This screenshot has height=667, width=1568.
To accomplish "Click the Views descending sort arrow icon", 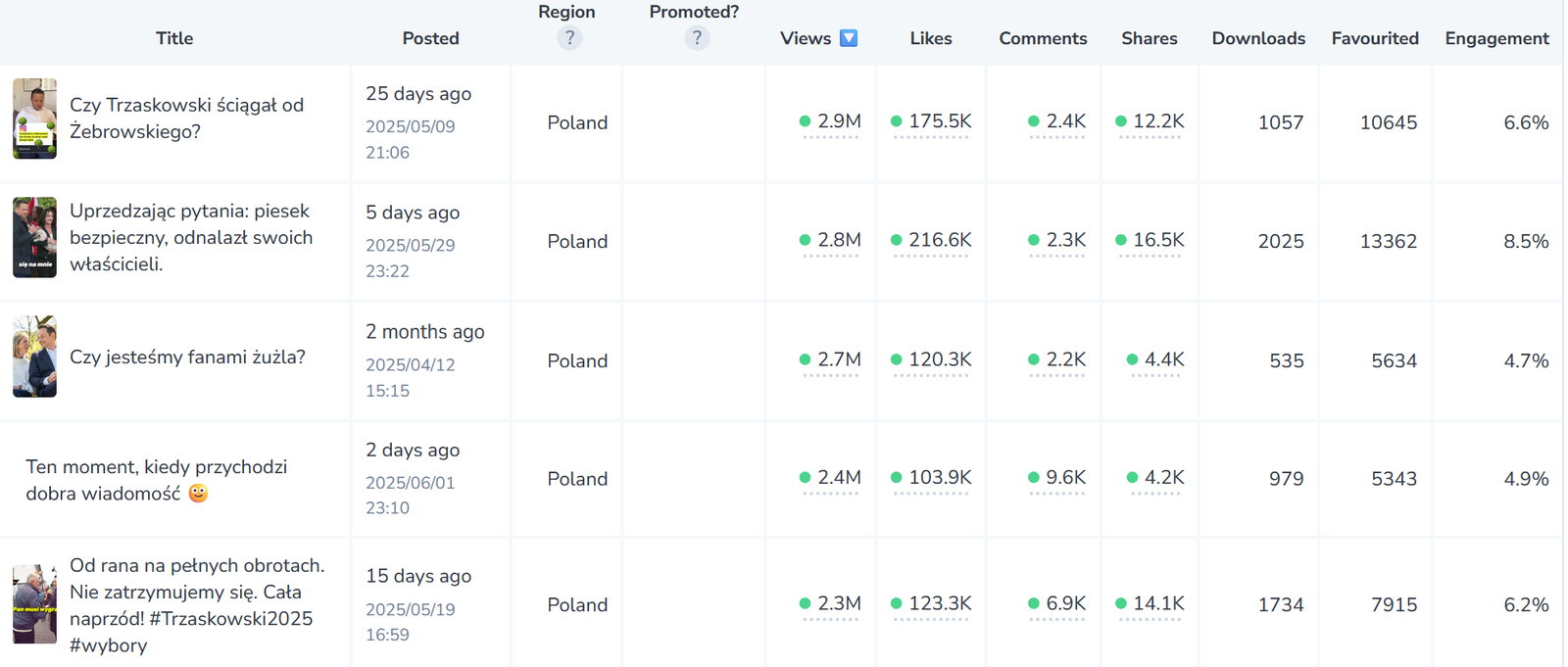I will [x=849, y=38].
